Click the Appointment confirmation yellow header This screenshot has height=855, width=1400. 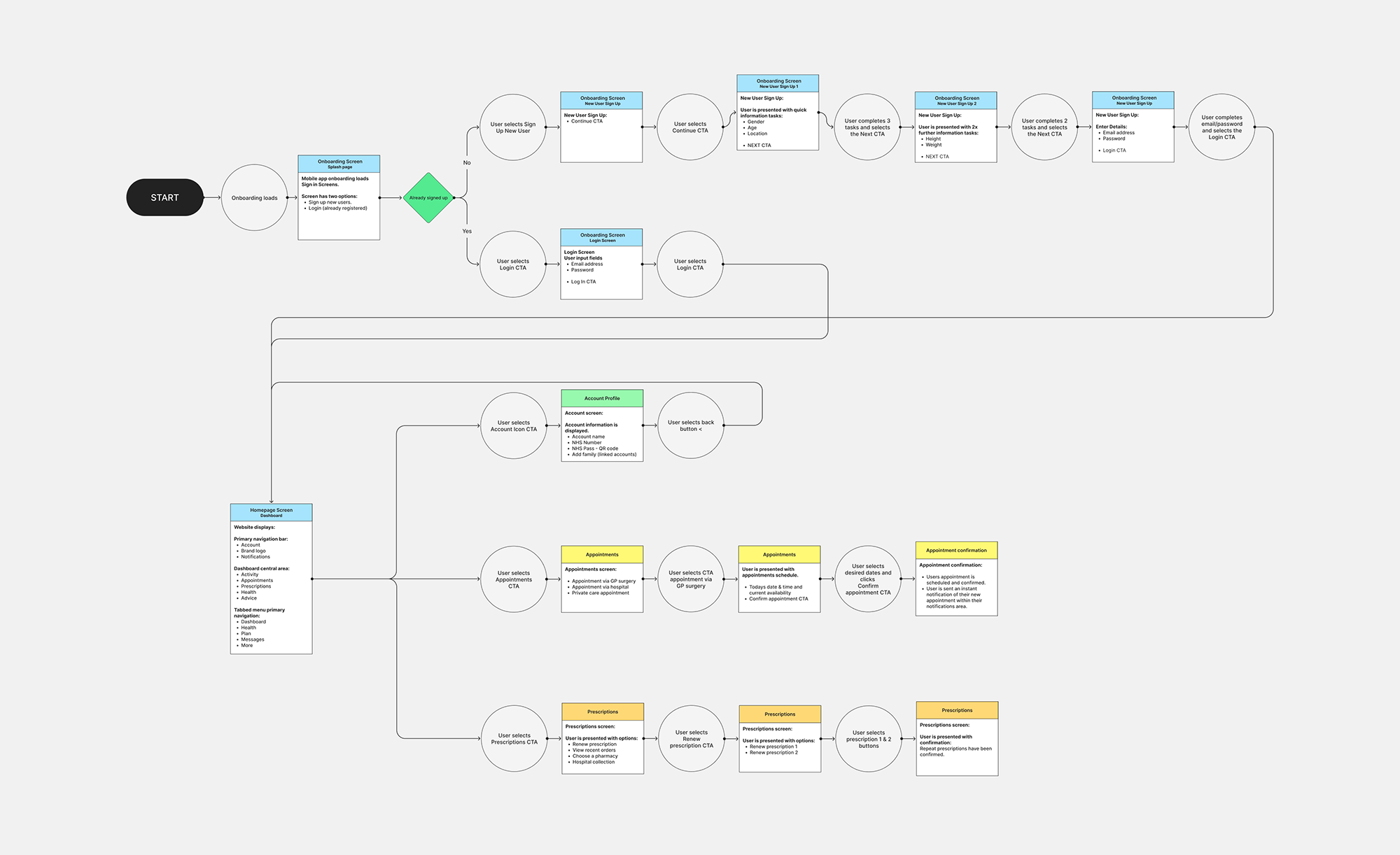pos(956,550)
